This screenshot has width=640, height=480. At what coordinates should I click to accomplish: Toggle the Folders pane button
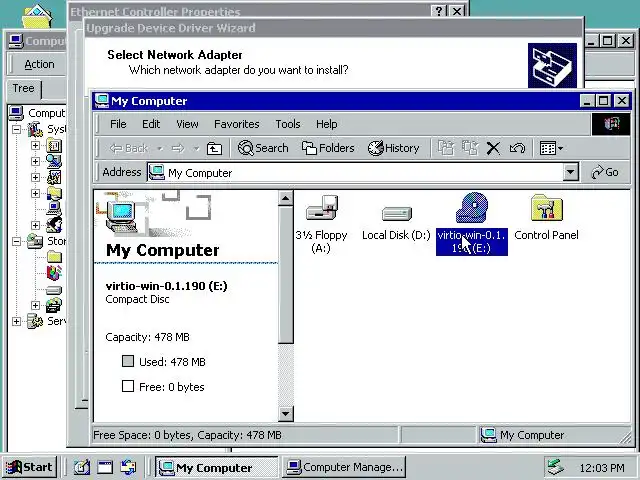[328, 148]
